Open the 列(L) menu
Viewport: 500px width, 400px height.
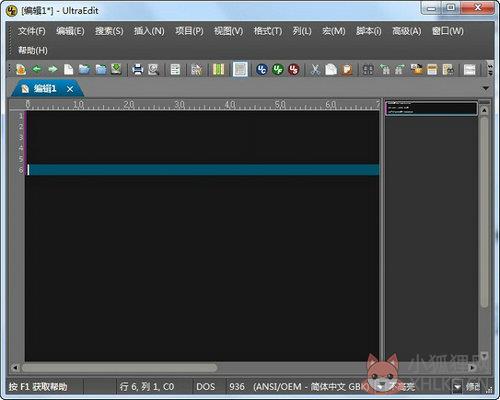click(302, 31)
